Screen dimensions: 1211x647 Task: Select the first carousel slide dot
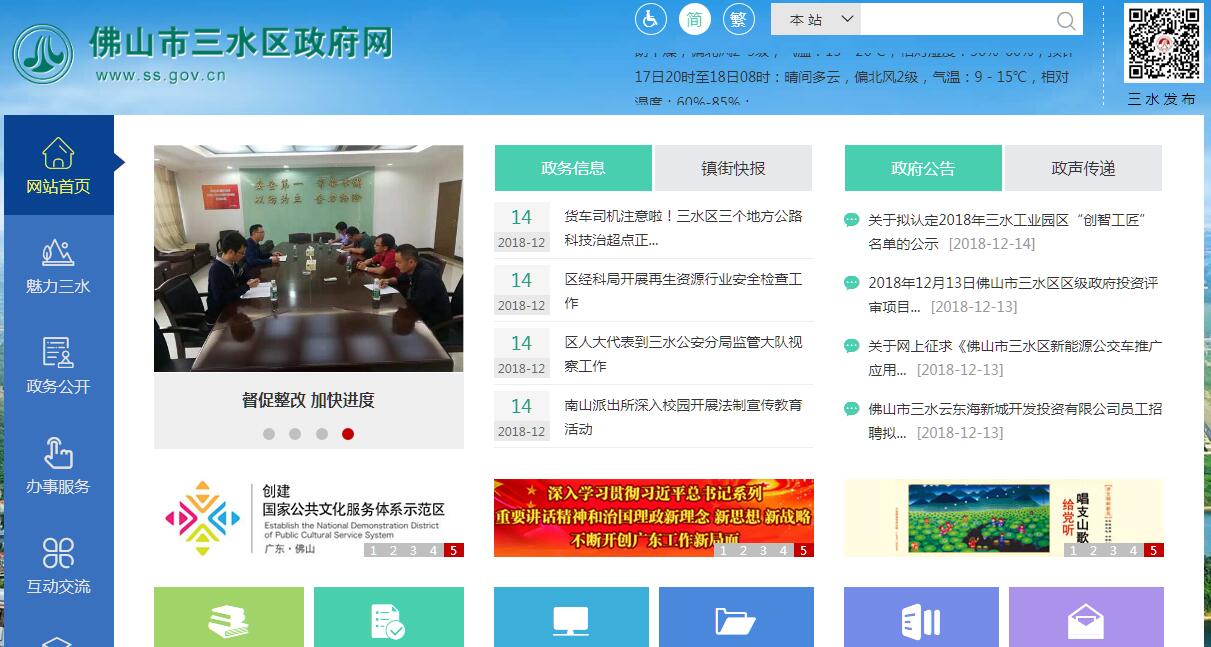pos(269,434)
